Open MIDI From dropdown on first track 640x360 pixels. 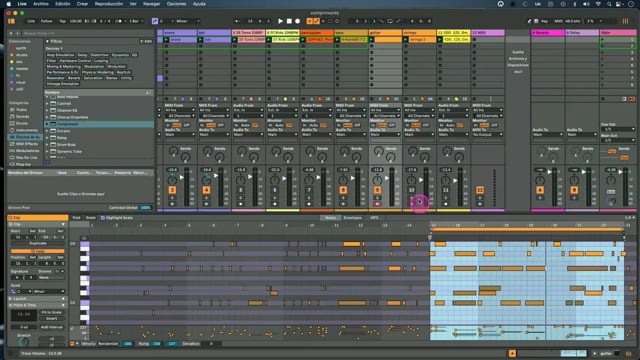click(180, 110)
